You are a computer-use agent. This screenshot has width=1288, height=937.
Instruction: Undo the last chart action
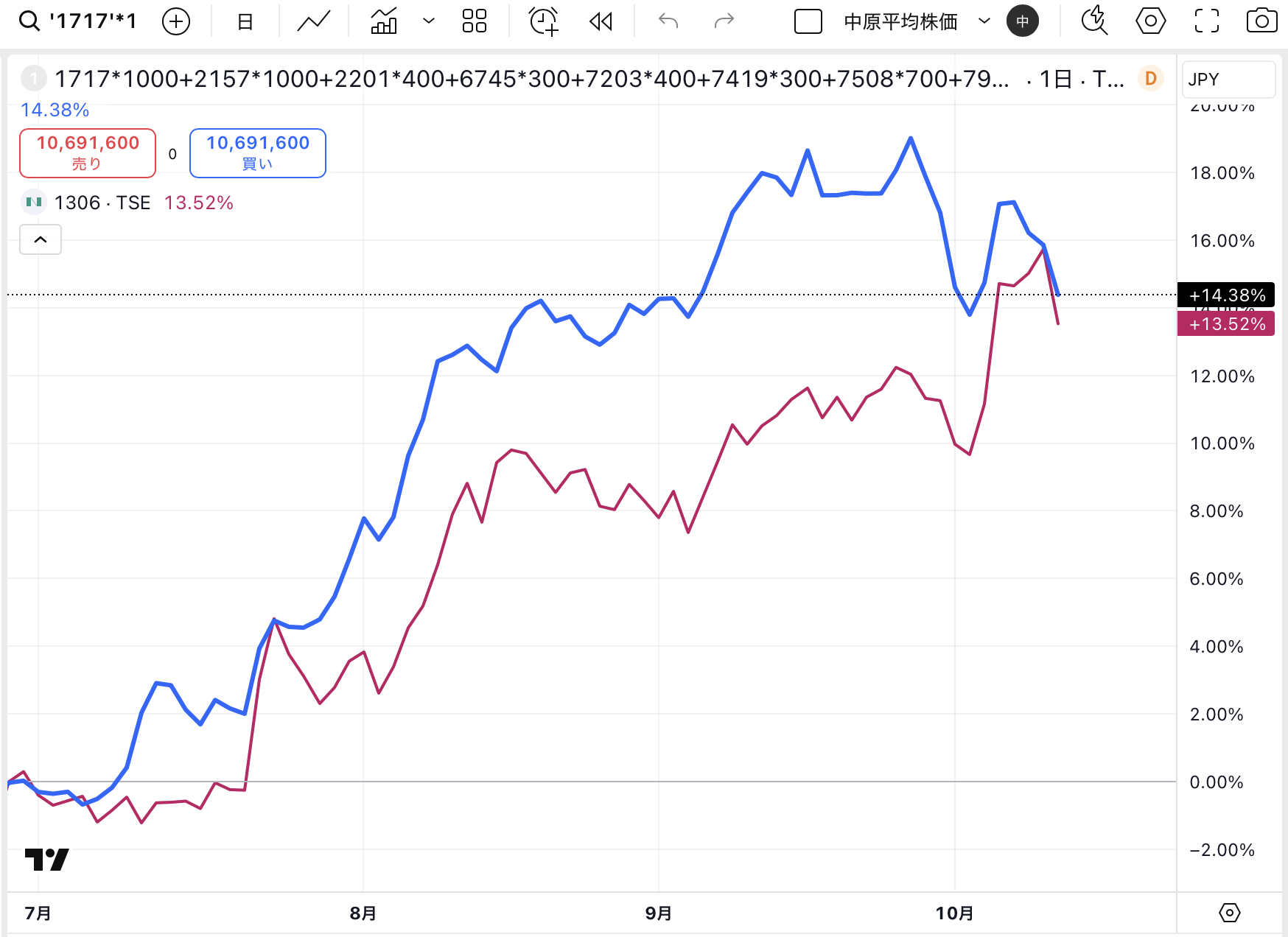(668, 21)
